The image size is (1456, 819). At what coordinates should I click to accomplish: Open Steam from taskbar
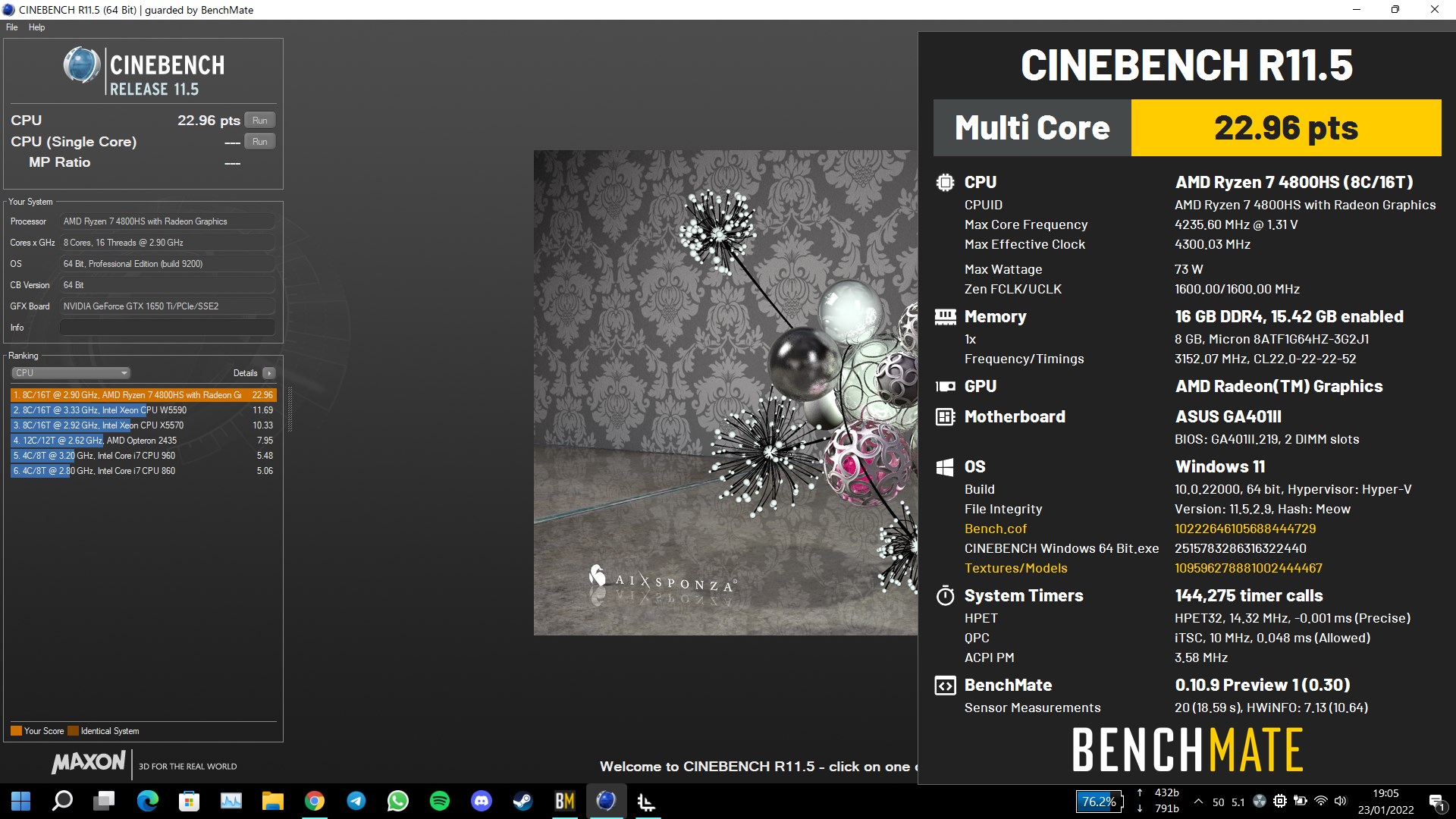tap(522, 801)
